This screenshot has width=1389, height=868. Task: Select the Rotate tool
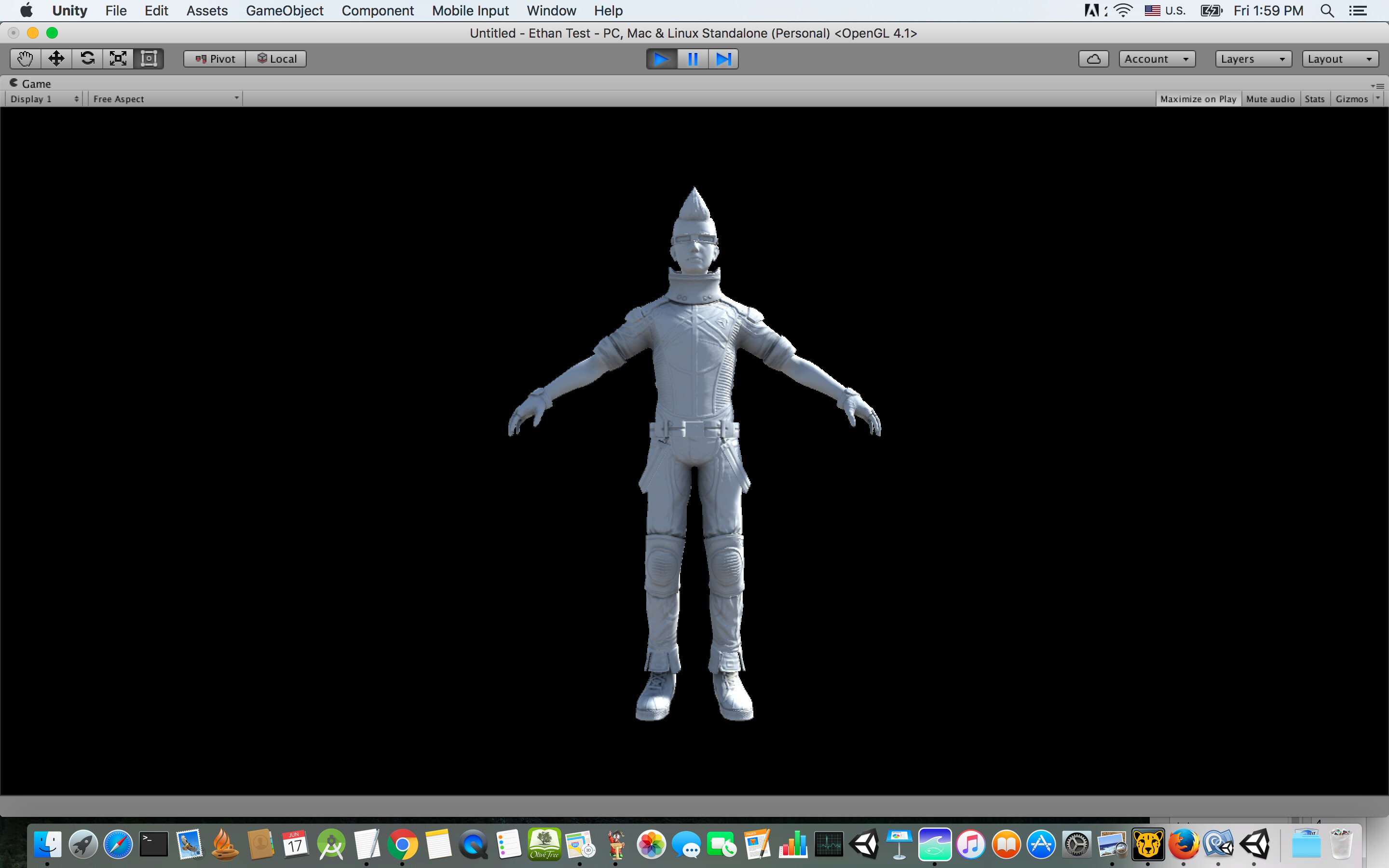pyautogui.click(x=87, y=58)
